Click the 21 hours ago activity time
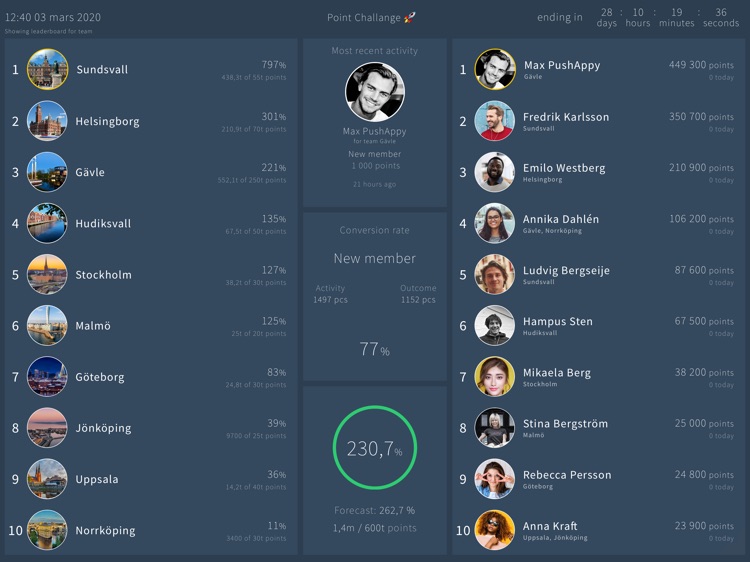The height and width of the screenshot is (562, 750). [x=375, y=184]
